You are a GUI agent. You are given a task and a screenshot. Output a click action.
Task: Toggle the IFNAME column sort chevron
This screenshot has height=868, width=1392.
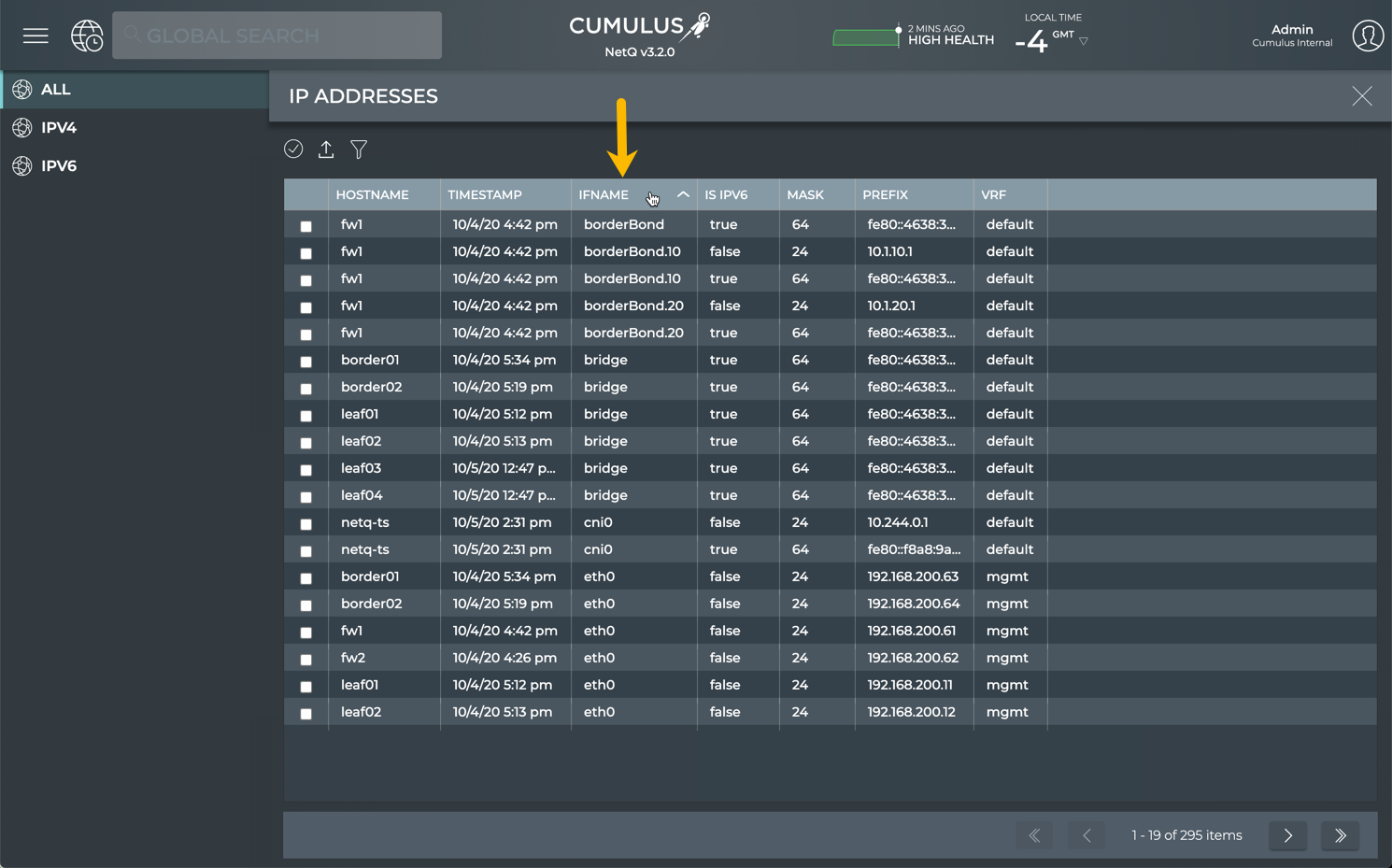(x=683, y=194)
